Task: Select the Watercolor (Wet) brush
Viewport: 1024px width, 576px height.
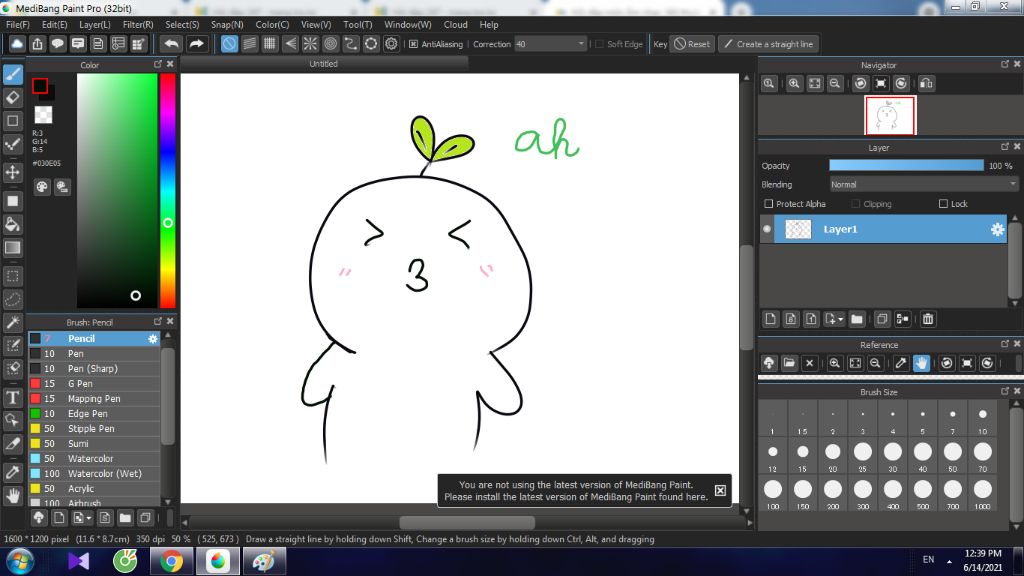Action: [x=95, y=473]
